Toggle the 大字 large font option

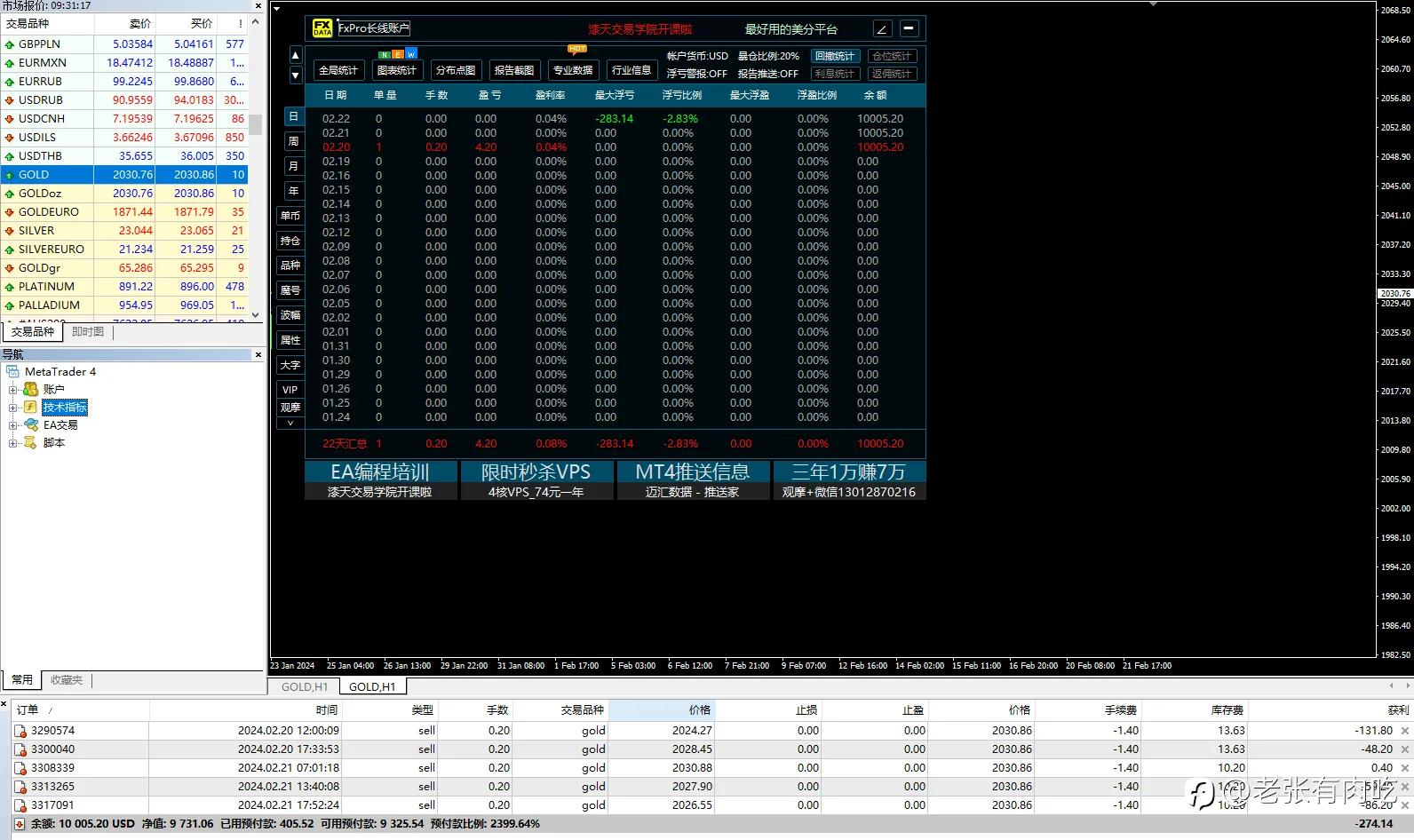(290, 365)
